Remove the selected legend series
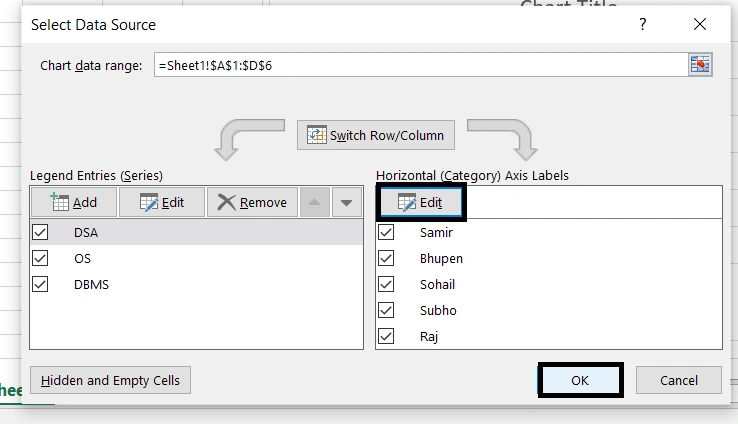 click(x=252, y=202)
